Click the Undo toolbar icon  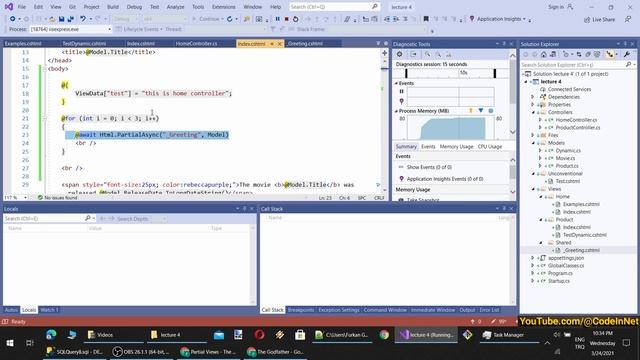pyautogui.click(x=82, y=19)
